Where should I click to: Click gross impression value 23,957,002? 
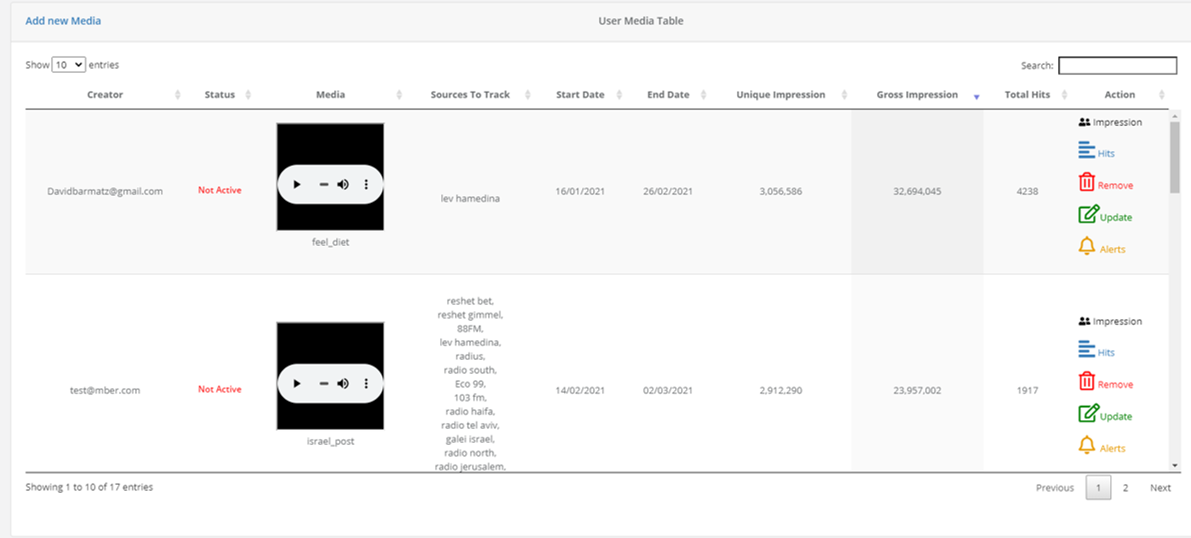click(x=917, y=391)
